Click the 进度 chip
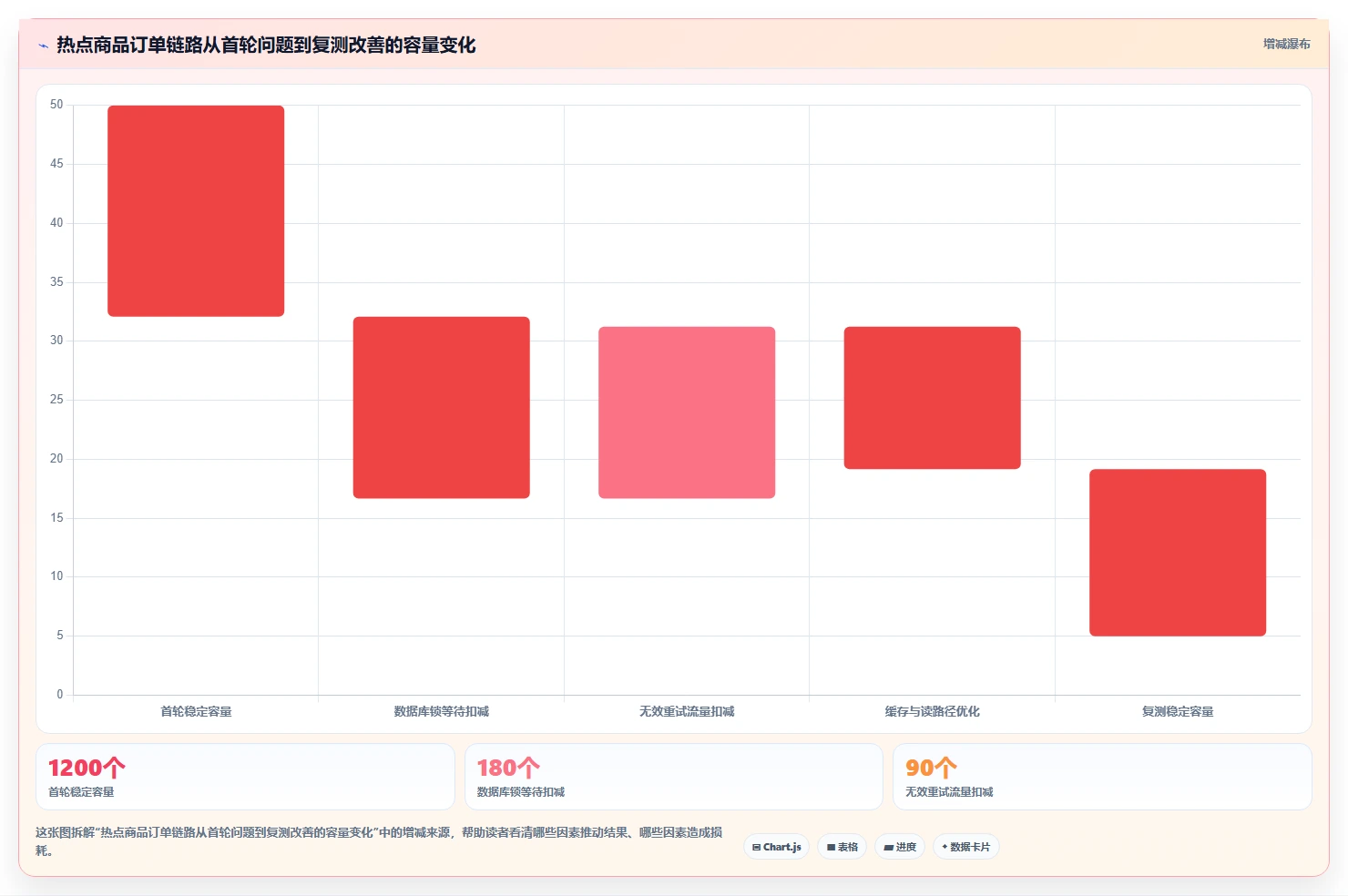 click(x=900, y=847)
